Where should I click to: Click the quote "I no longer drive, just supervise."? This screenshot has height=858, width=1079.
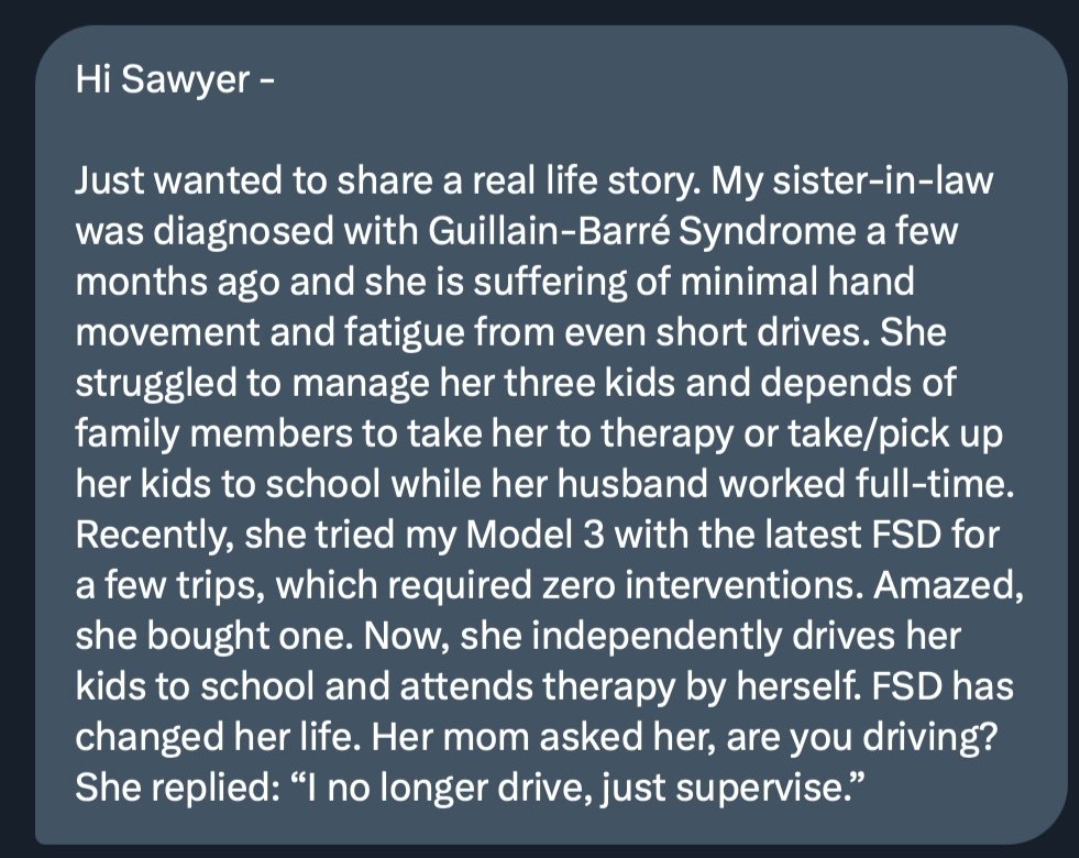coord(582,786)
